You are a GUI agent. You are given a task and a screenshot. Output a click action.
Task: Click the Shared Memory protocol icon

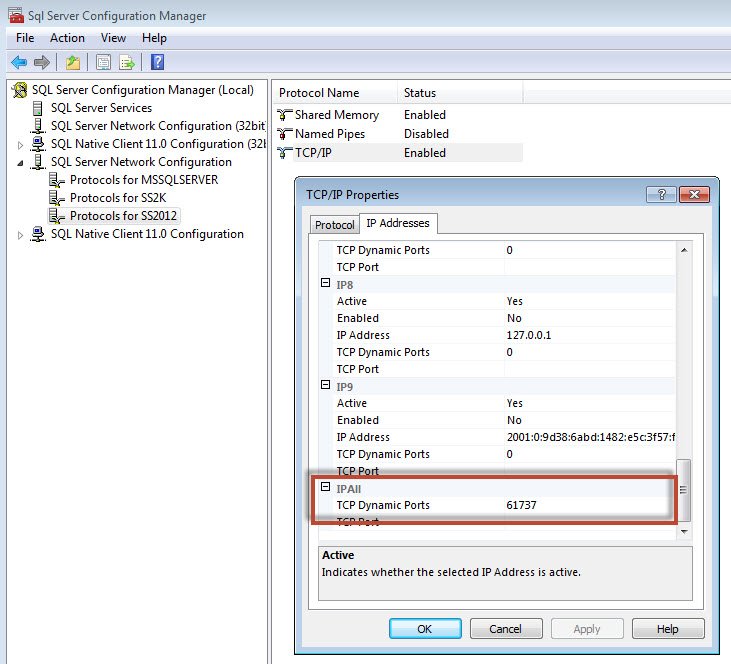284,115
